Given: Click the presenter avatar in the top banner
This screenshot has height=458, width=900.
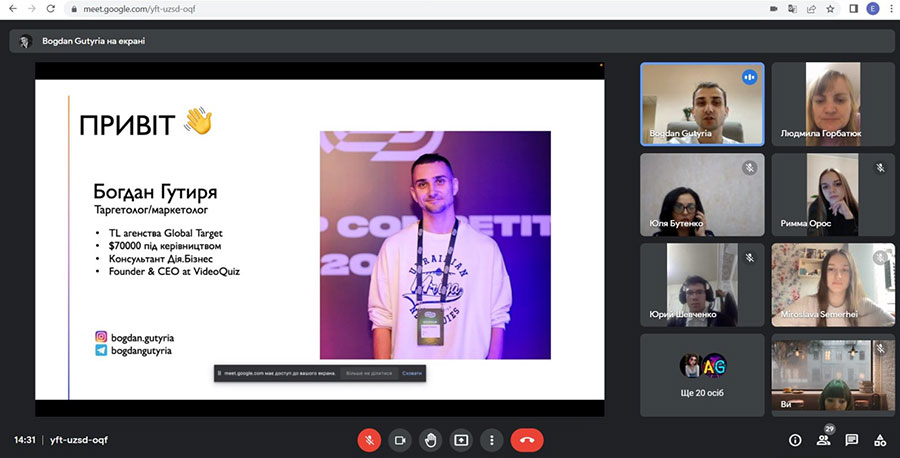Looking at the screenshot, I should coord(25,41).
